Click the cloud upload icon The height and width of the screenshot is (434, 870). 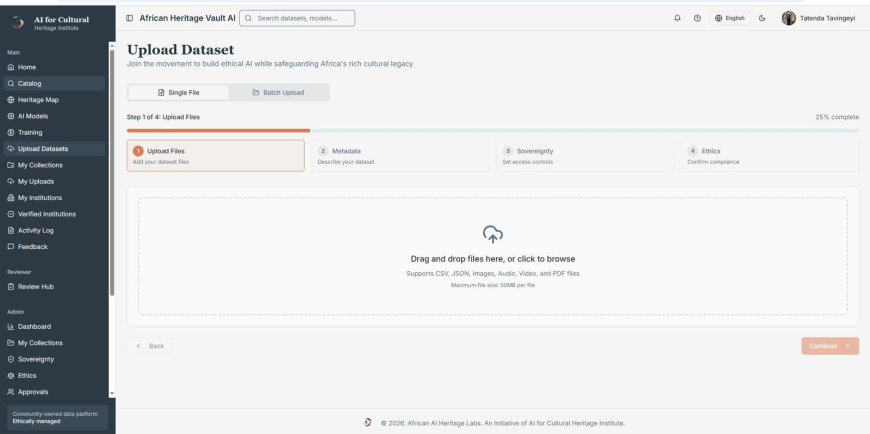coord(492,234)
